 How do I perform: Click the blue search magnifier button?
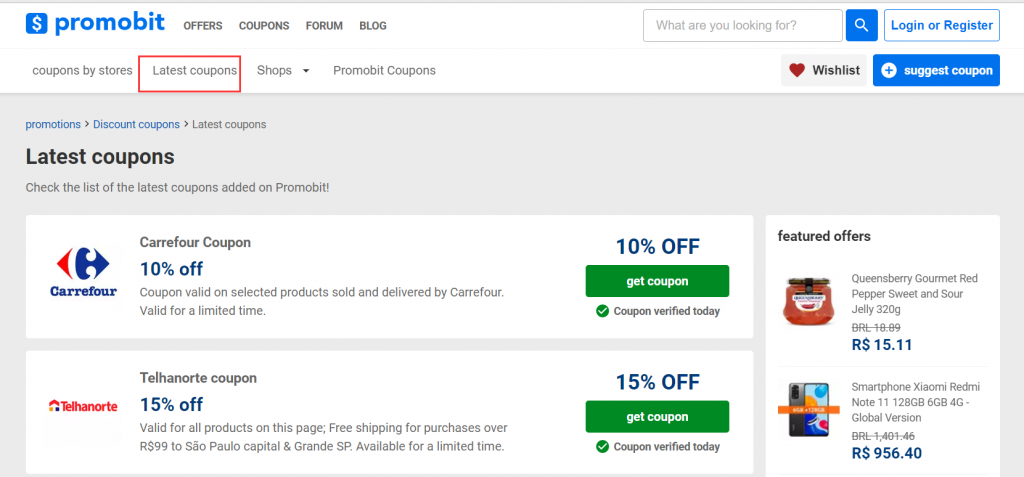[x=861, y=25]
